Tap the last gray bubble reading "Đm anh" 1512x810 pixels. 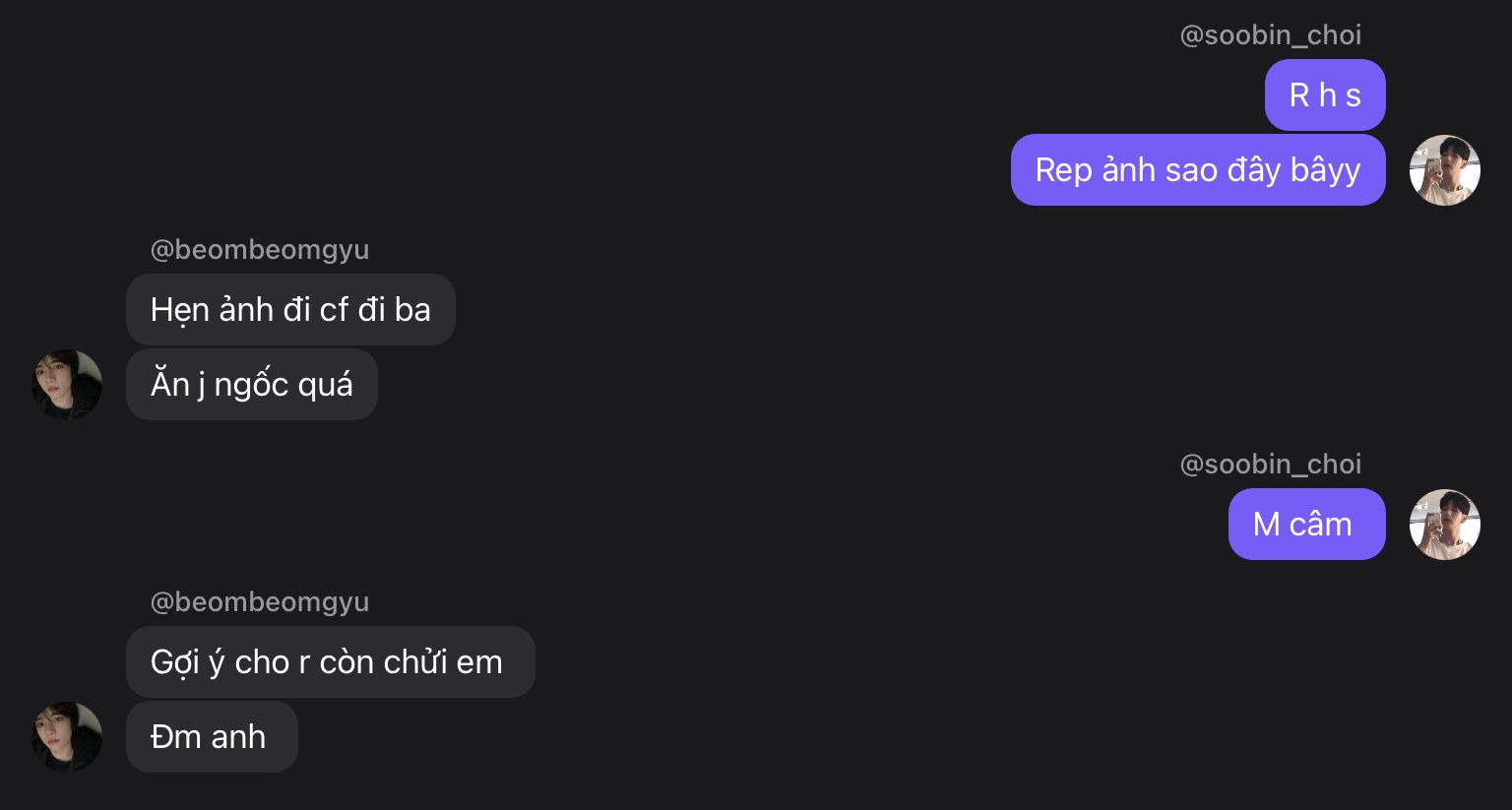[212, 737]
